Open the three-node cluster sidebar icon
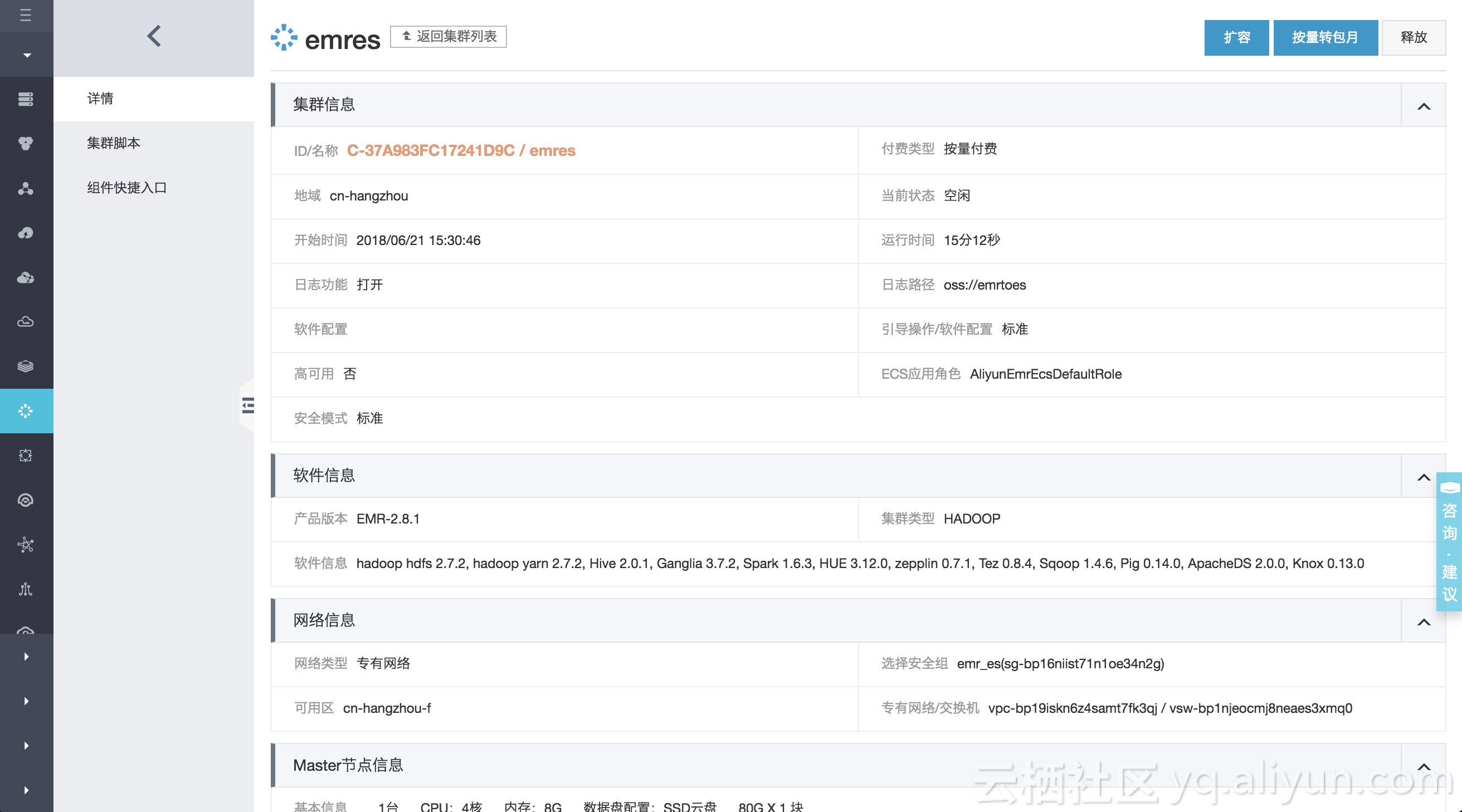 pos(26,188)
